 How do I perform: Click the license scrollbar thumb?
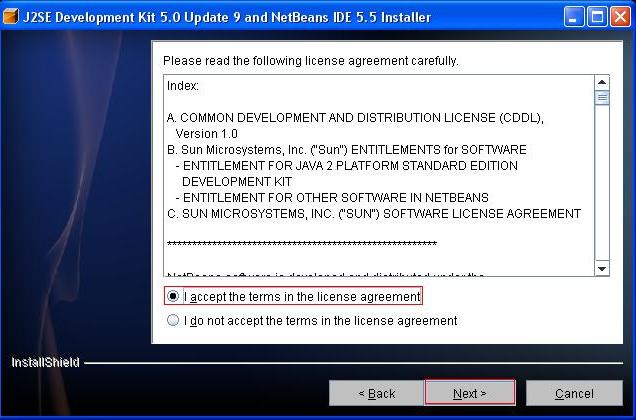pos(602,97)
